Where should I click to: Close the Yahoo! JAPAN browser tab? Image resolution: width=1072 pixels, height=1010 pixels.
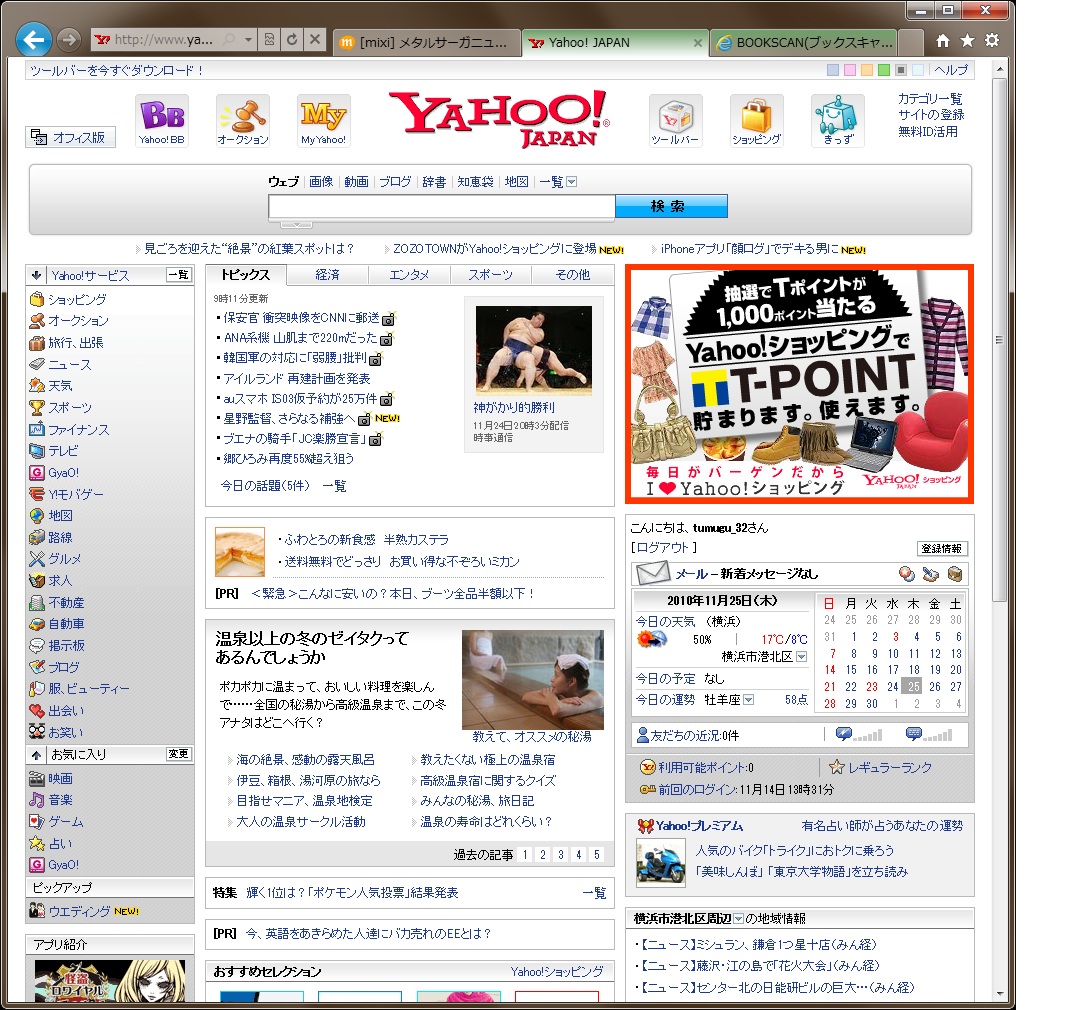(697, 42)
